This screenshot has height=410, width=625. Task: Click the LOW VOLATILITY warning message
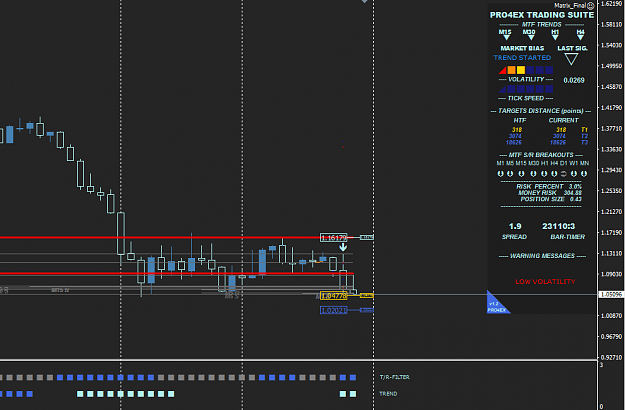[545, 282]
